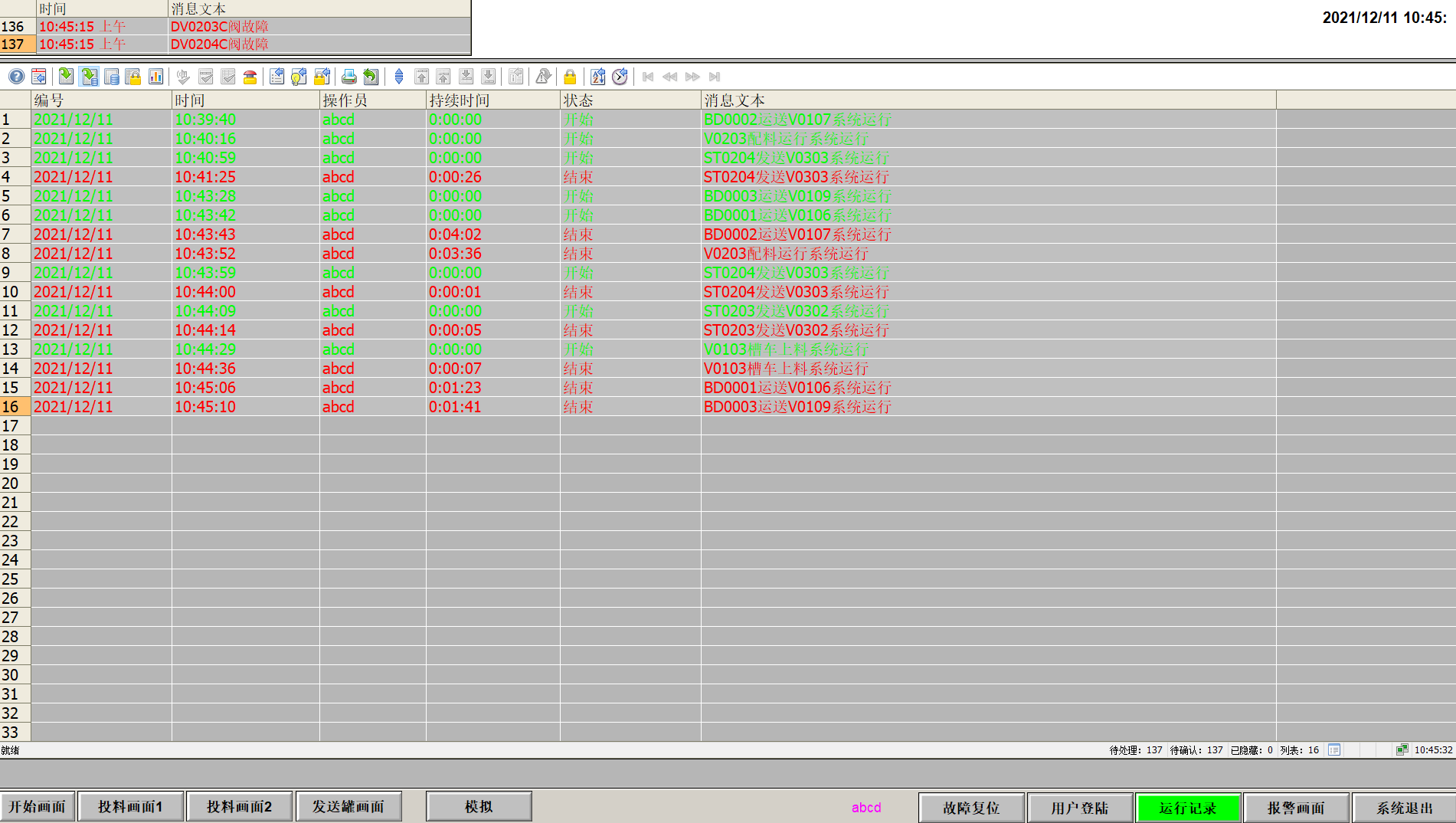Click the green 运行记录 button

pyautogui.click(x=1187, y=808)
